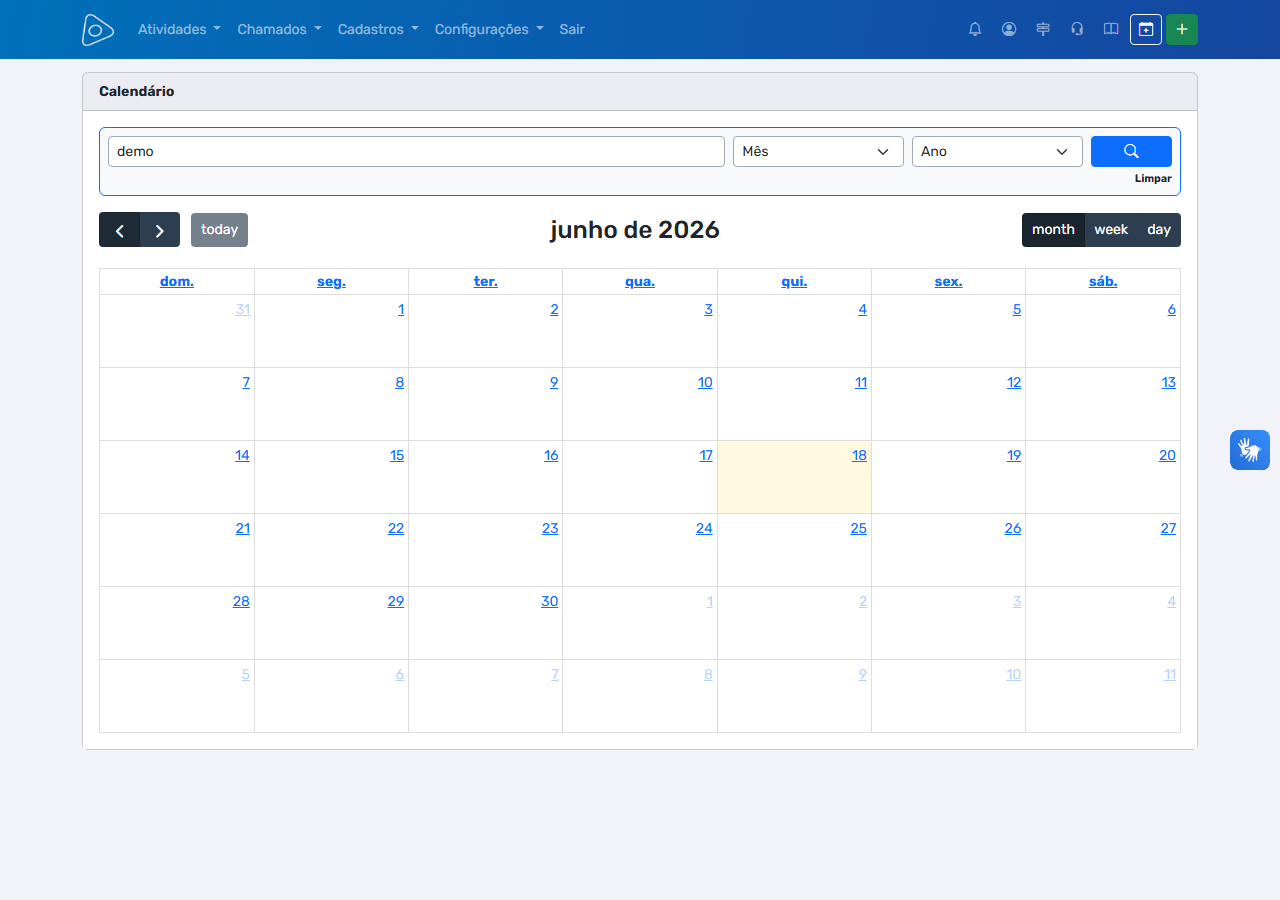
Task: Click the qua. column header
Action: 640,282
